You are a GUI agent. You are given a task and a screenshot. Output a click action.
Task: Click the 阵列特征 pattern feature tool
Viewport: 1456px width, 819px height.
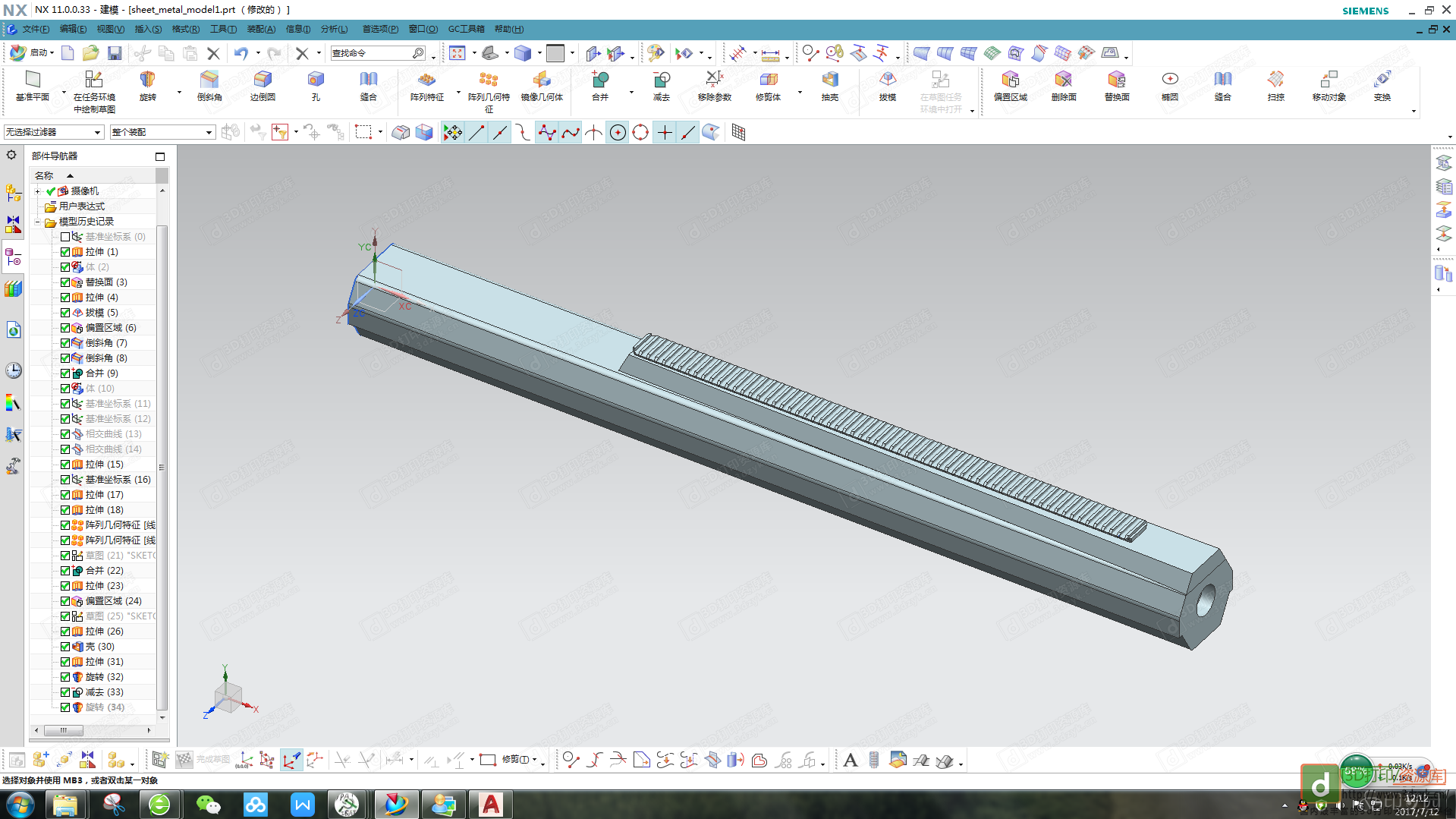pyautogui.click(x=427, y=86)
